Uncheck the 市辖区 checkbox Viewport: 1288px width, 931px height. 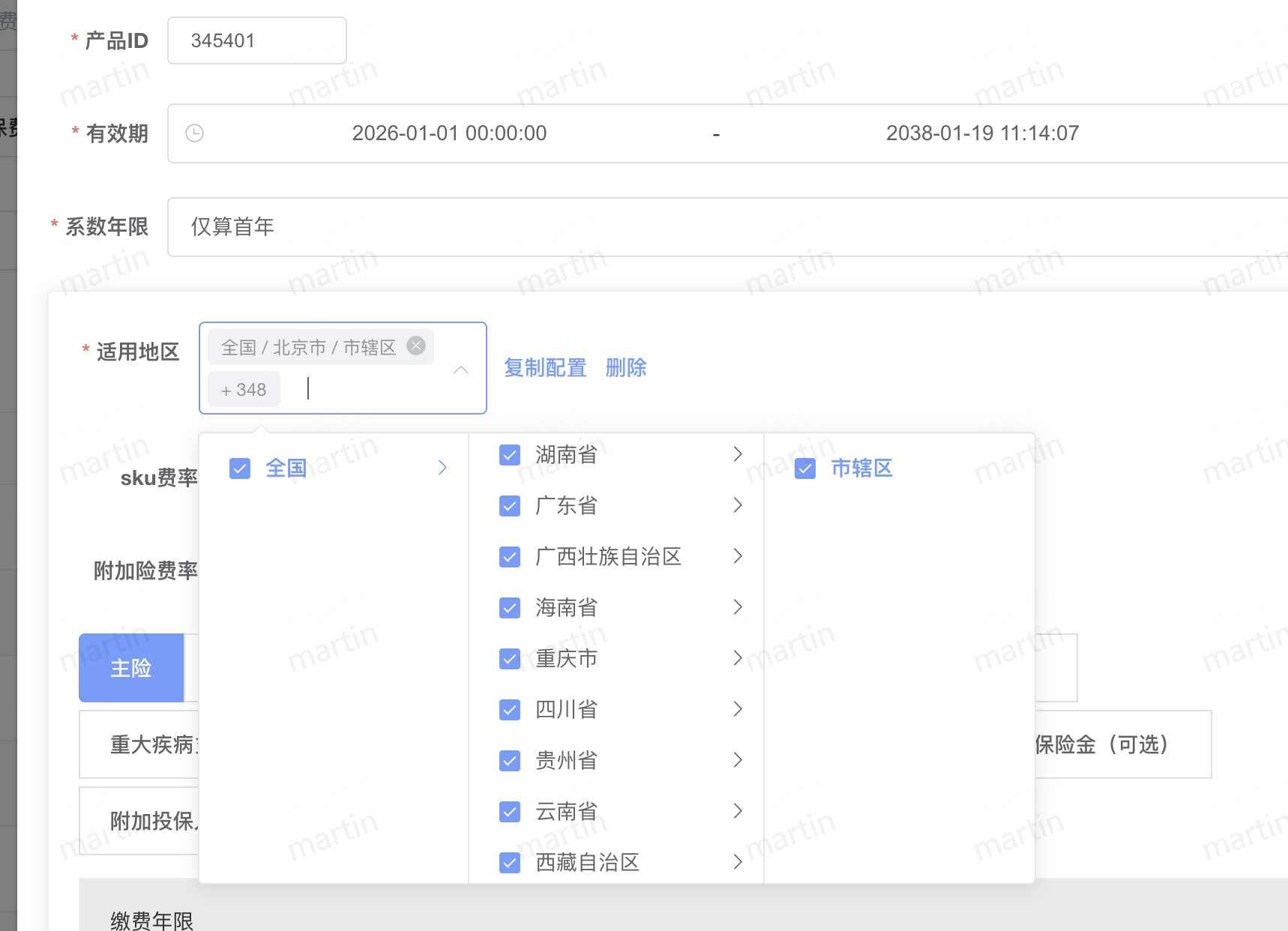click(x=805, y=468)
